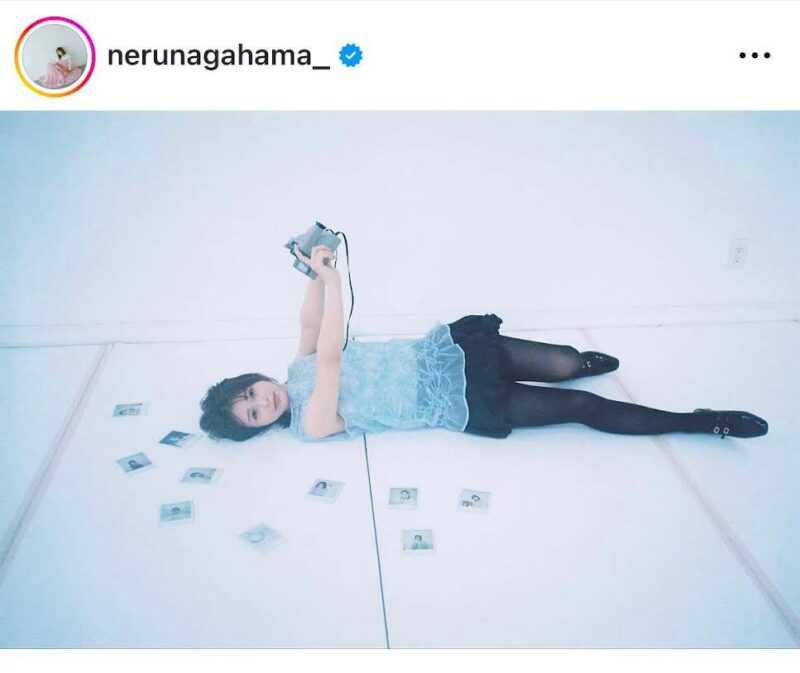Click the polaroid closest to her hair
This screenshot has width=800, height=673.
(x=178, y=439)
